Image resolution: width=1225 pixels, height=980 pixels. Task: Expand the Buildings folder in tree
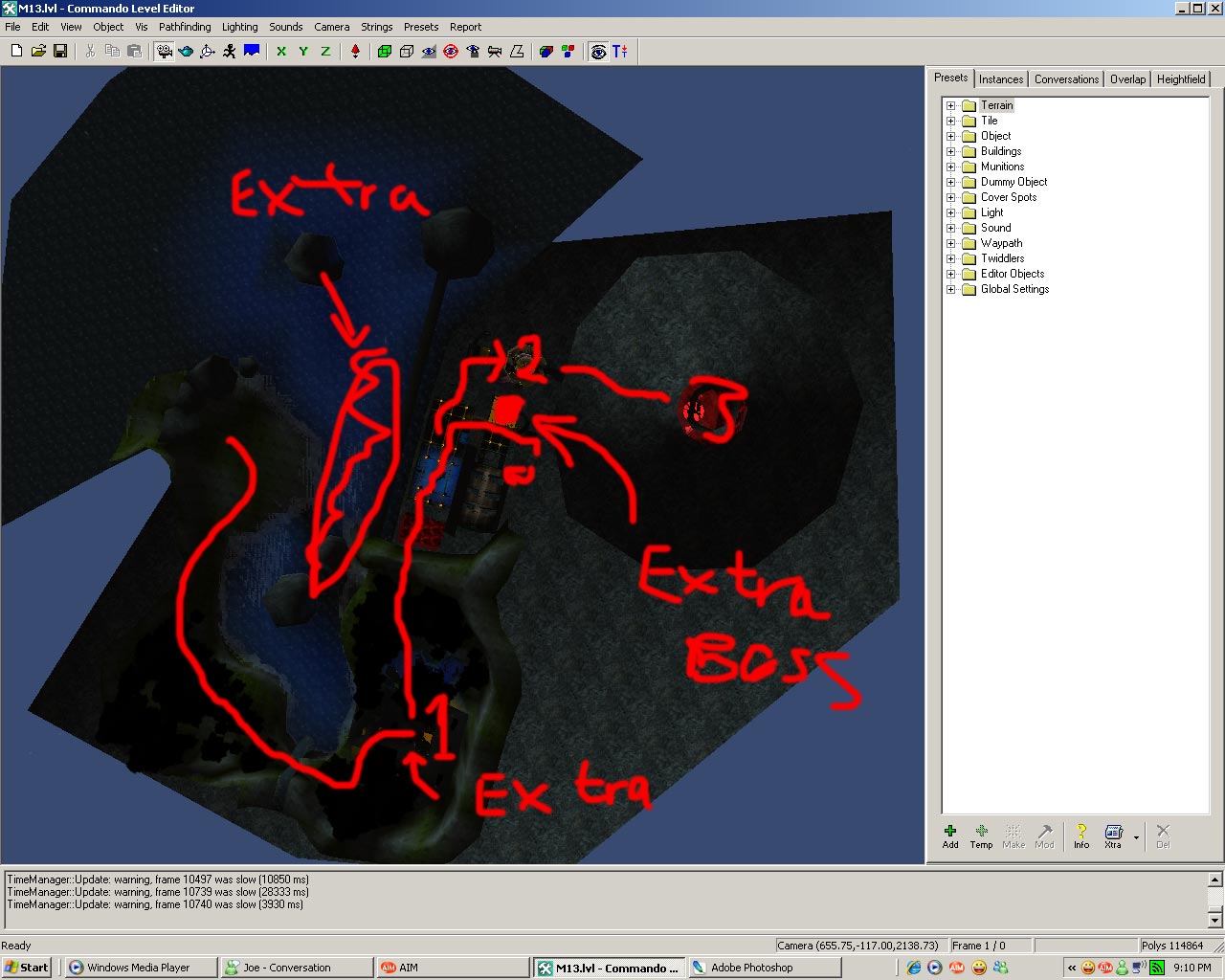point(950,152)
